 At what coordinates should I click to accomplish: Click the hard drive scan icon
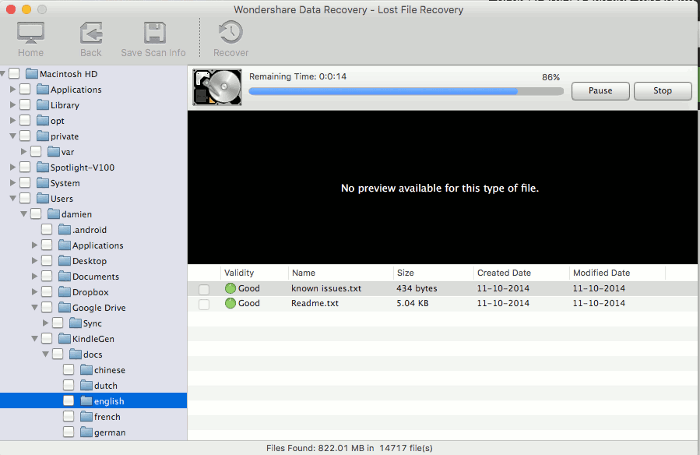[217, 87]
